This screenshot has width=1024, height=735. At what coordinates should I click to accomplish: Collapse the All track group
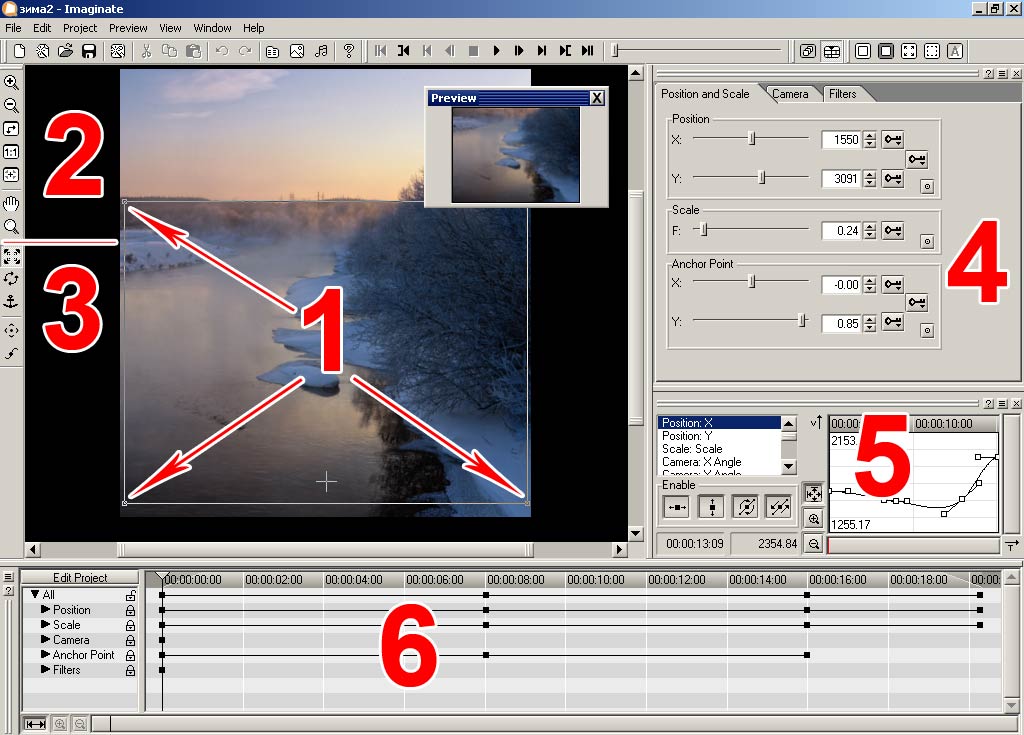click(35, 595)
